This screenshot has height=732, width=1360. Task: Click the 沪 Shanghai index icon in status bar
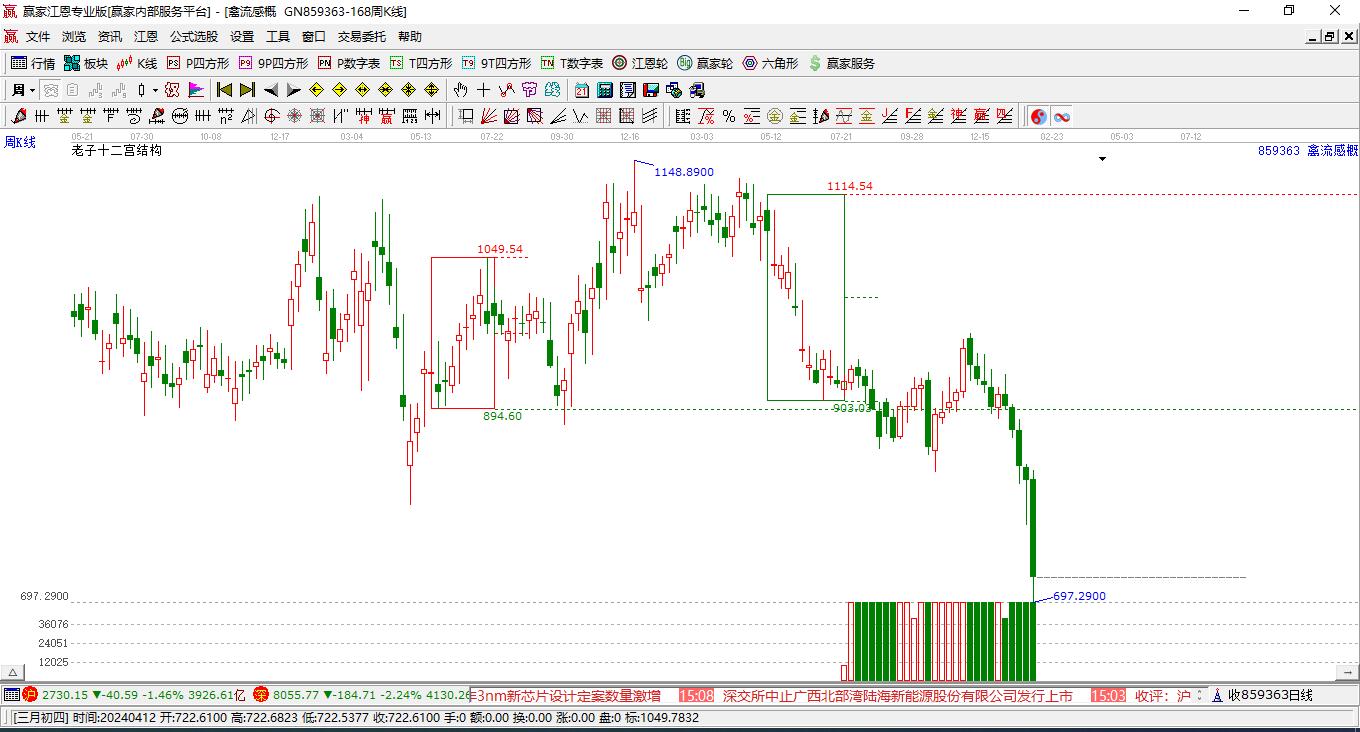click(x=30, y=694)
